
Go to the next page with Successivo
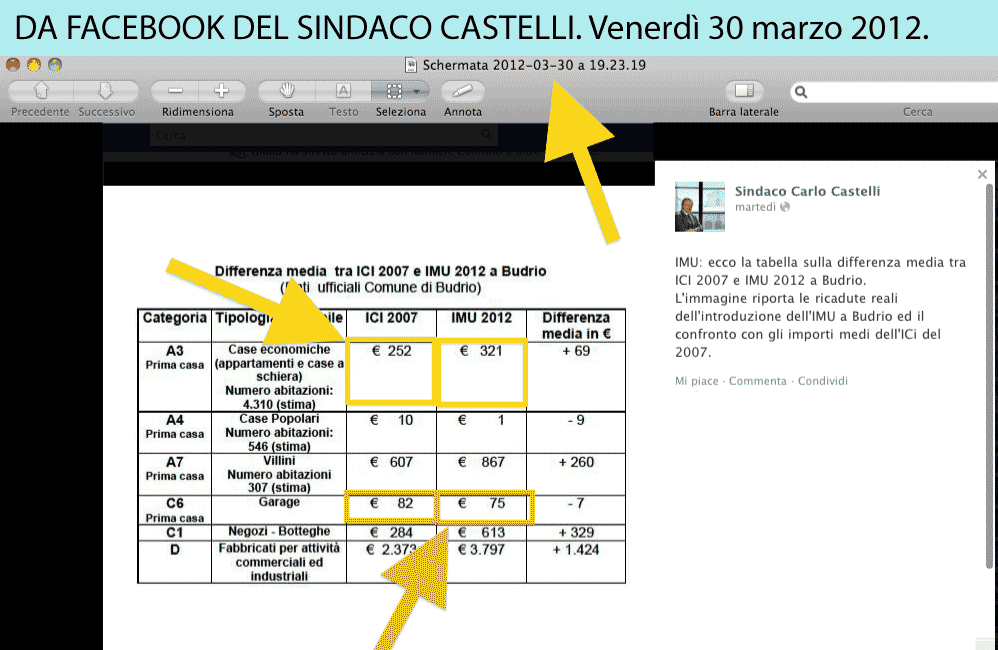click(x=106, y=91)
